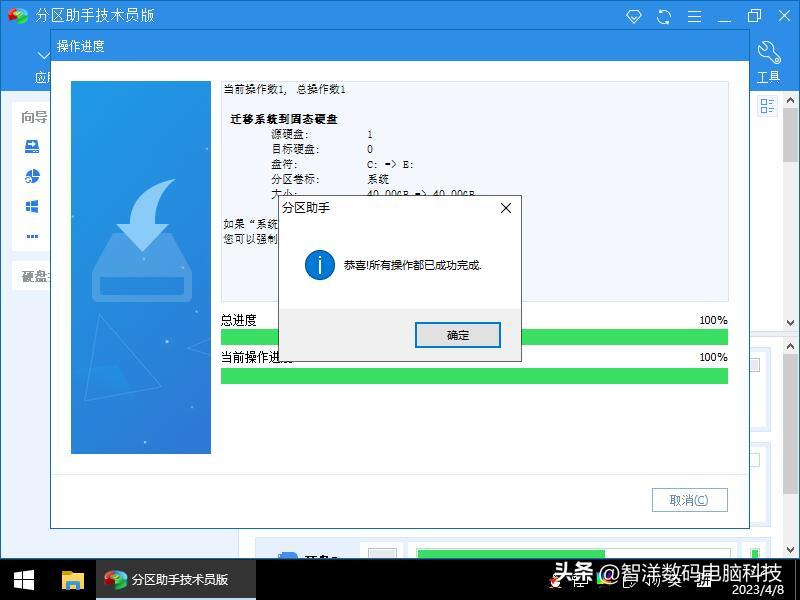
Task: Refresh disk information using the refresh icon
Action: (x=662, y=16)
